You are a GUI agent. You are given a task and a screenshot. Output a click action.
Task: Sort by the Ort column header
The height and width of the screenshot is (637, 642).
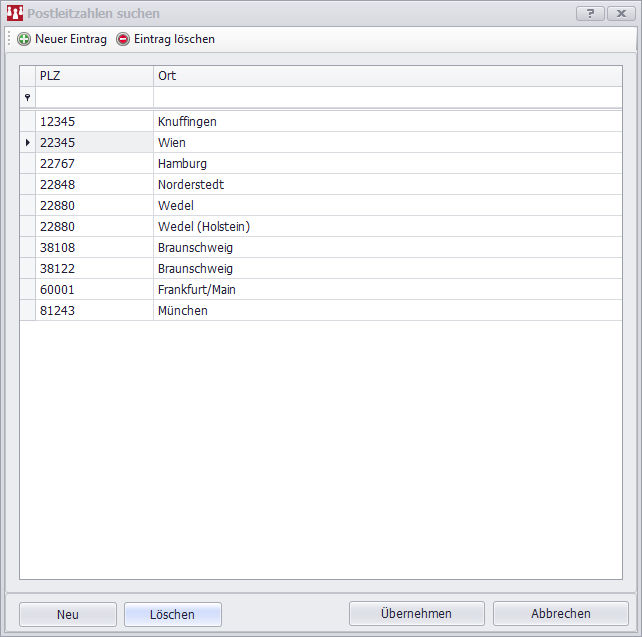click(387, 76)
